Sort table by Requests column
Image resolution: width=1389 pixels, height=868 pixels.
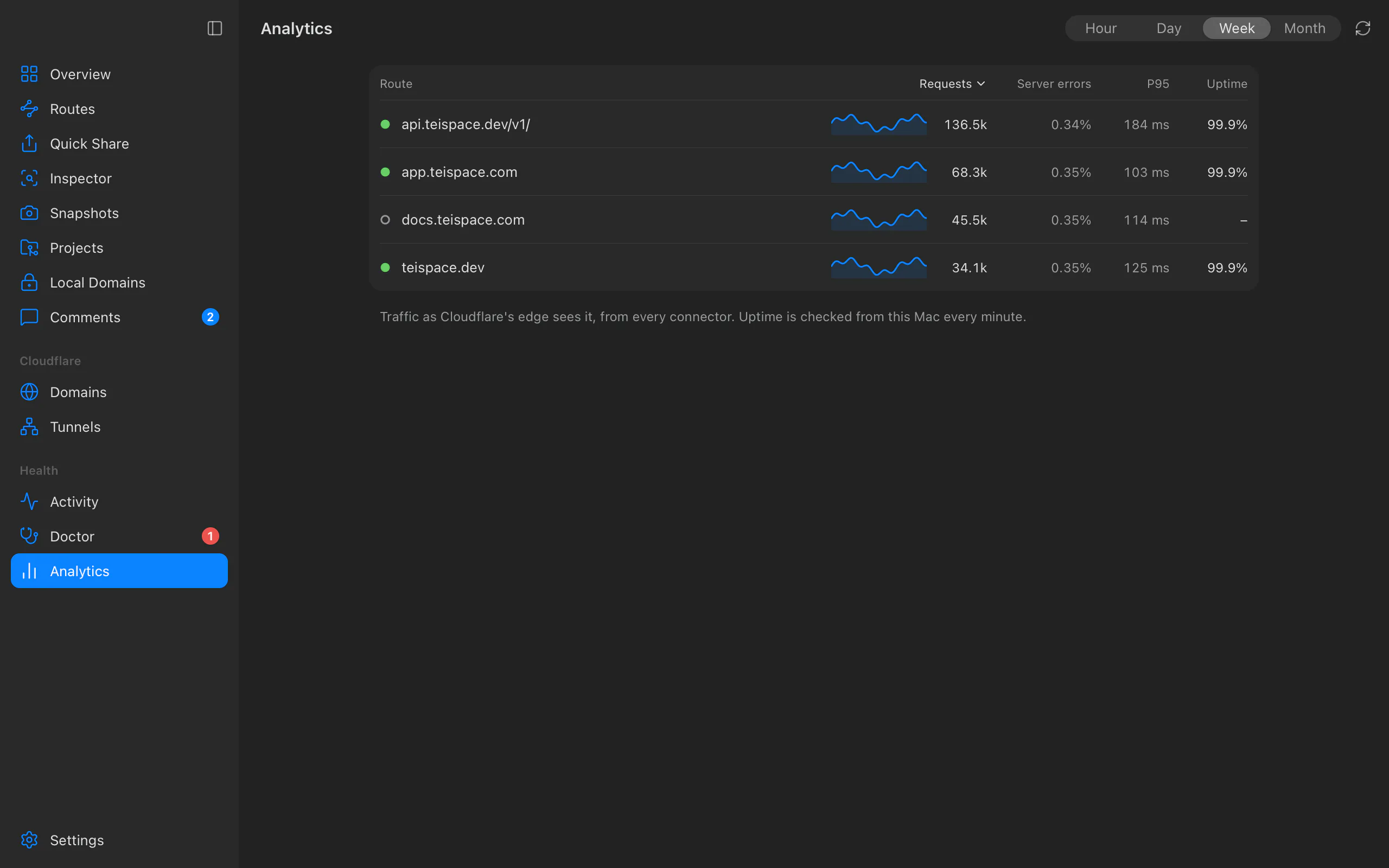tap(952, 84)
